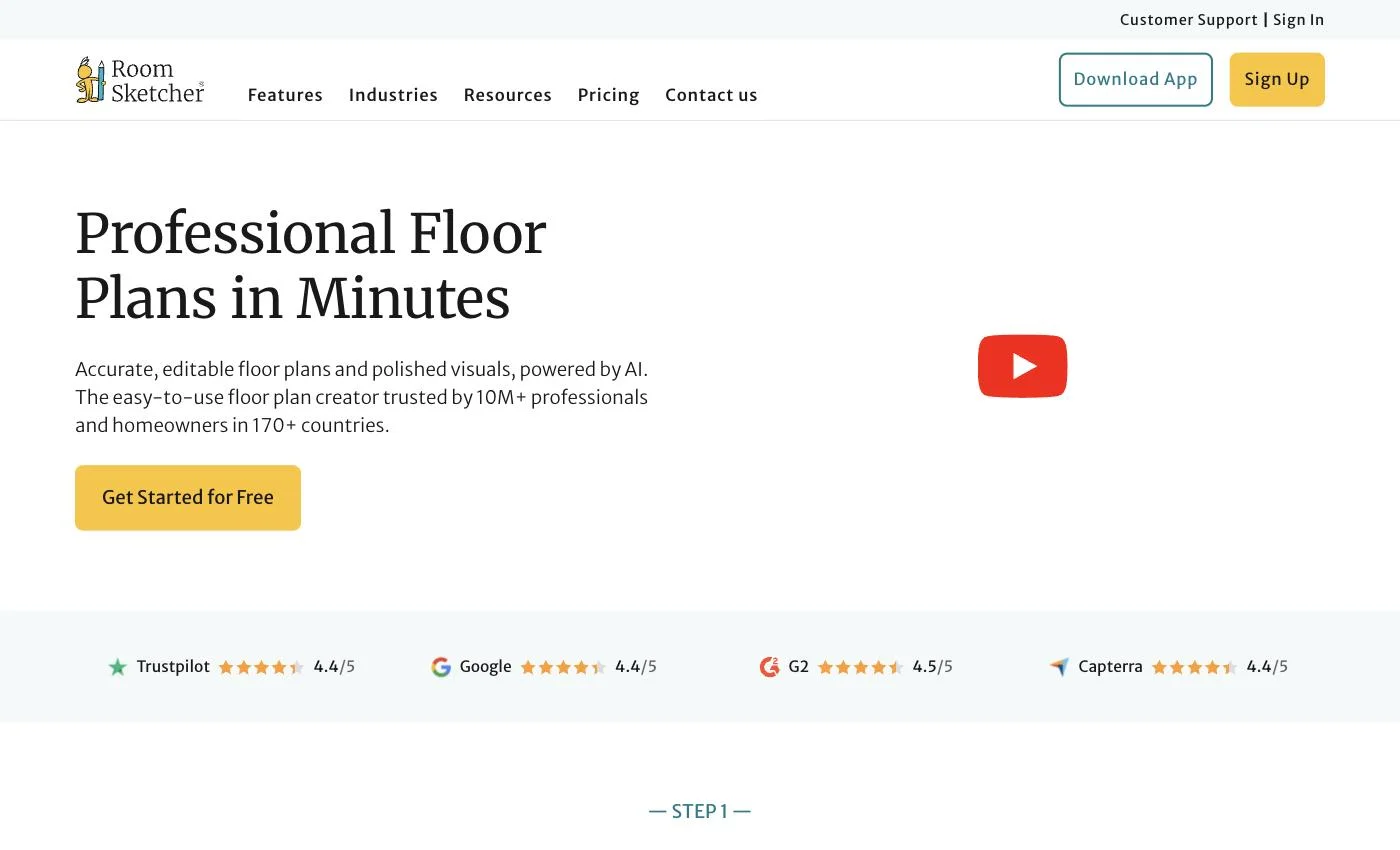Click the Trustpilot green star icon
This screenshot has height=850, width=1400.
coord(117,667)
